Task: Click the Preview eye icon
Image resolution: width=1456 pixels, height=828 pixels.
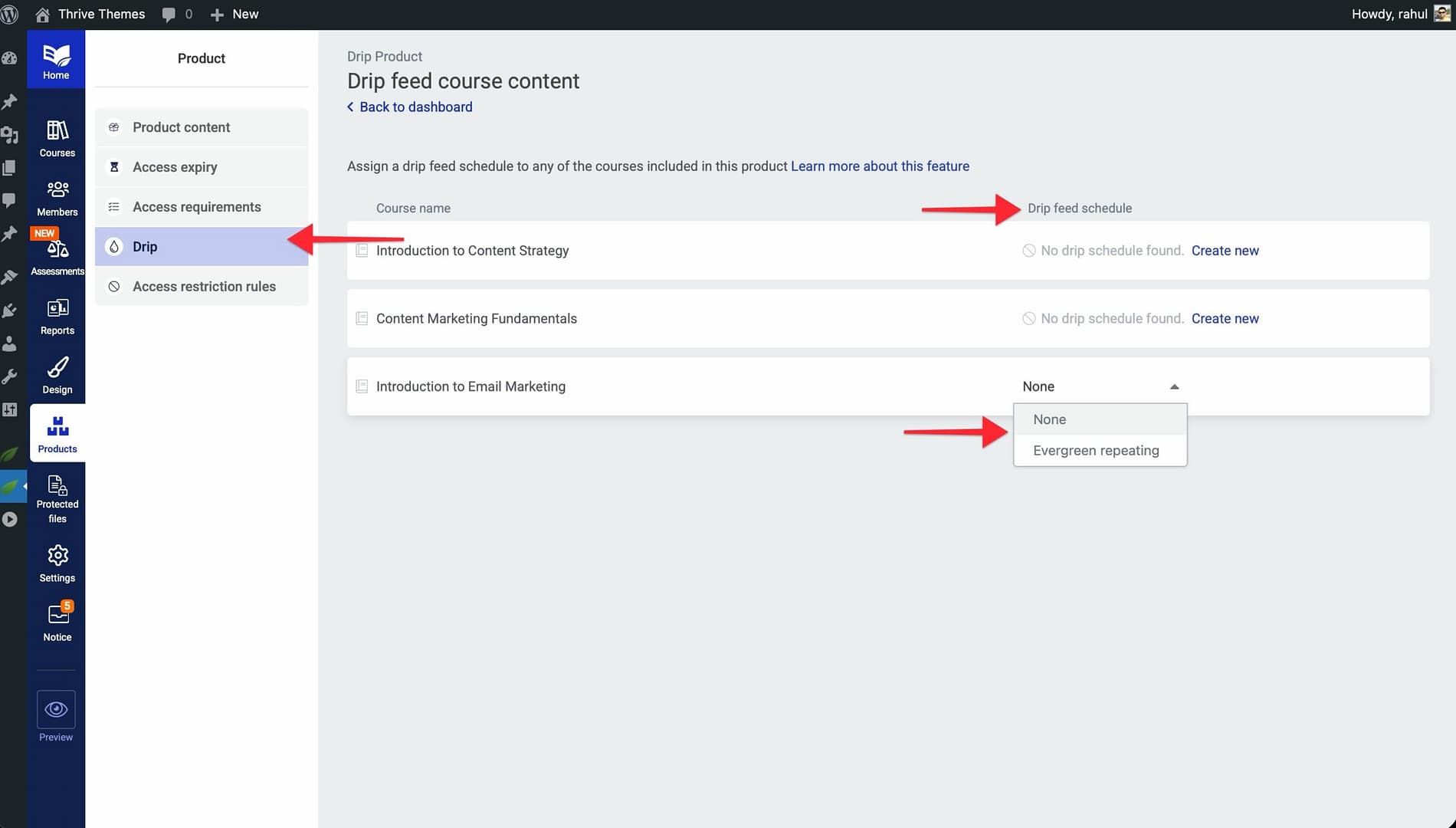Action: pyautogui.click(x=56, y=710)
